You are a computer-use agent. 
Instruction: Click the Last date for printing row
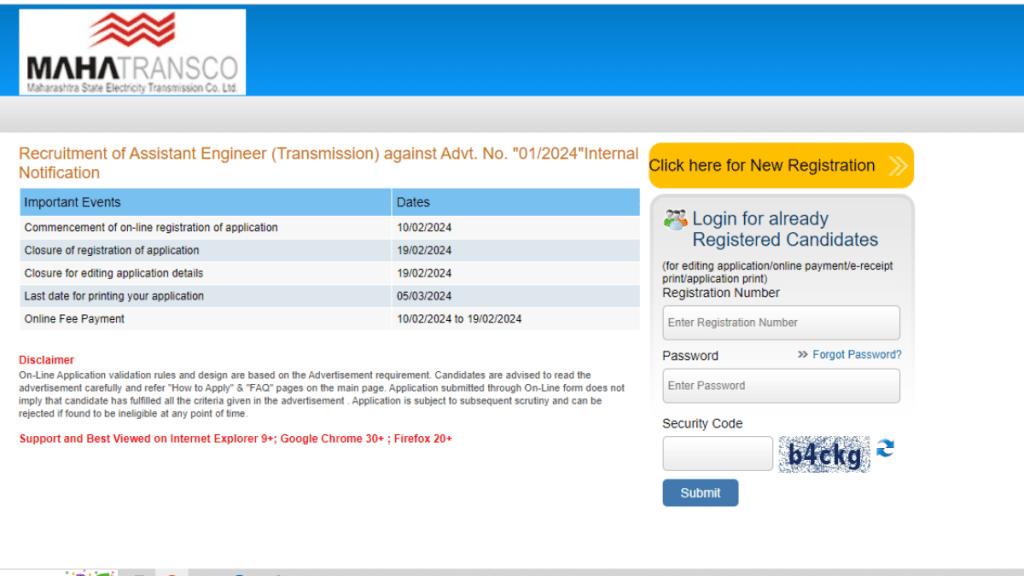[114, 296]
